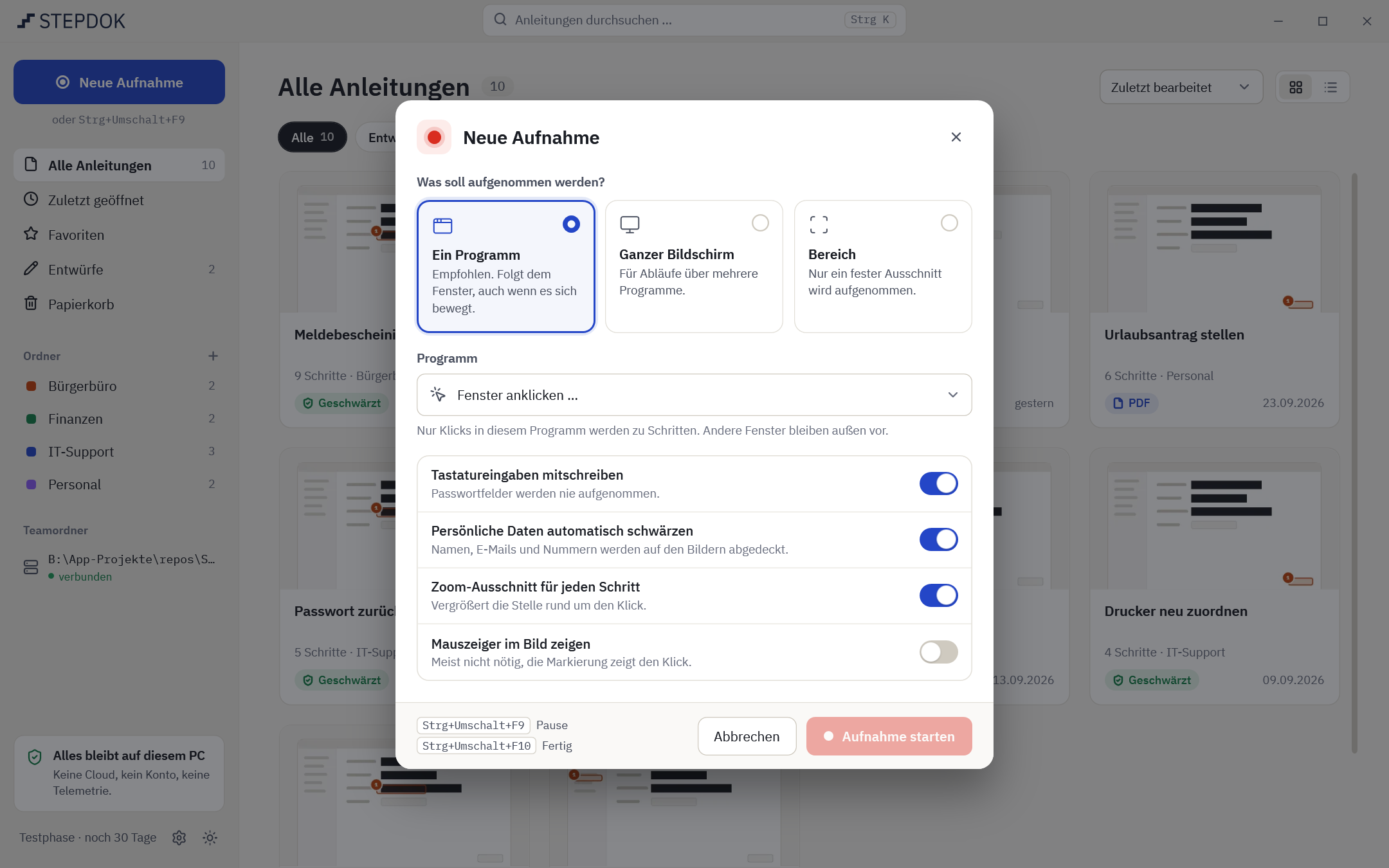Click the Personal purple color dot
1389x868 pixels.
click(31, 484)
